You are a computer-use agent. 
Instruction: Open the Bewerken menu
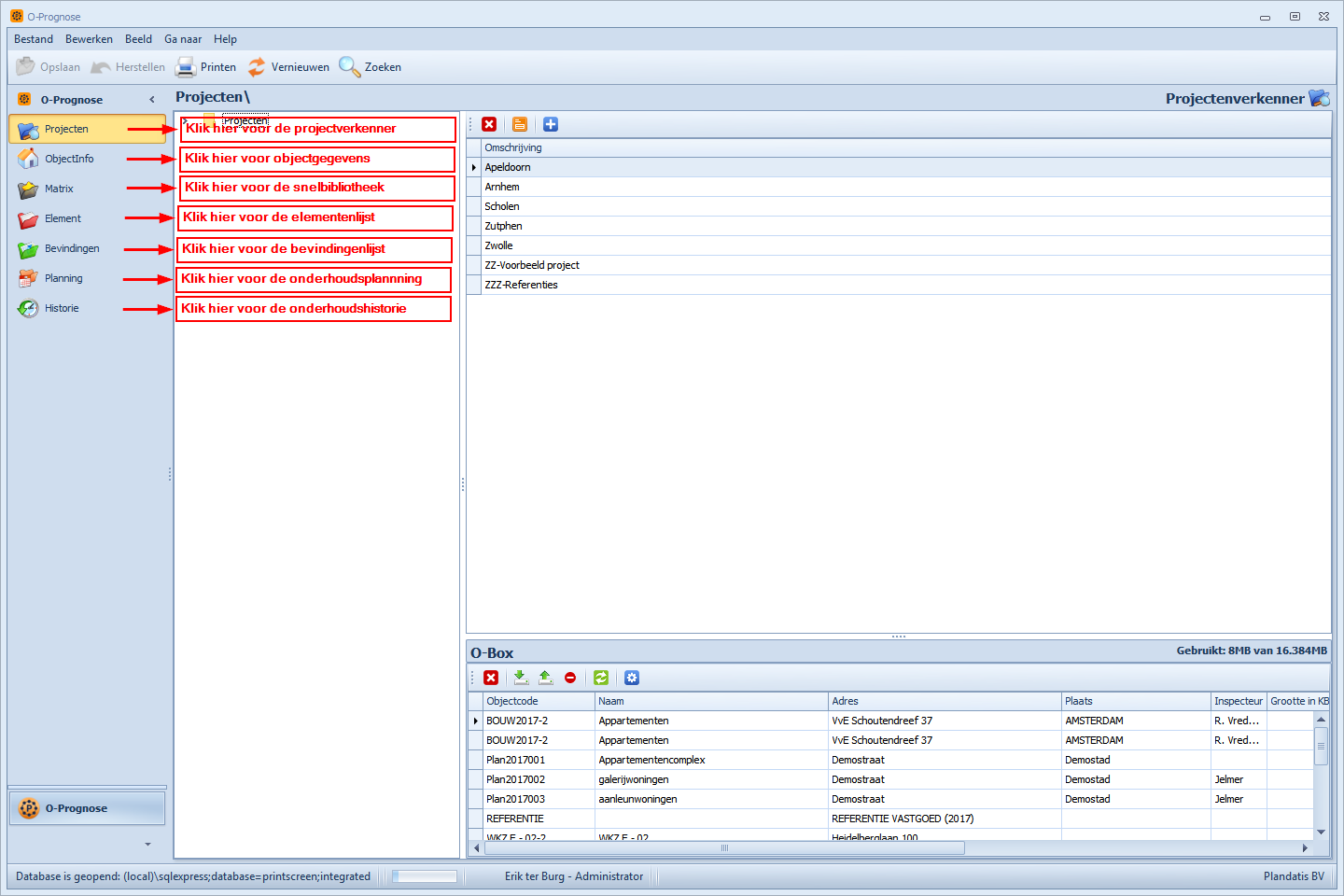(89, 39)
